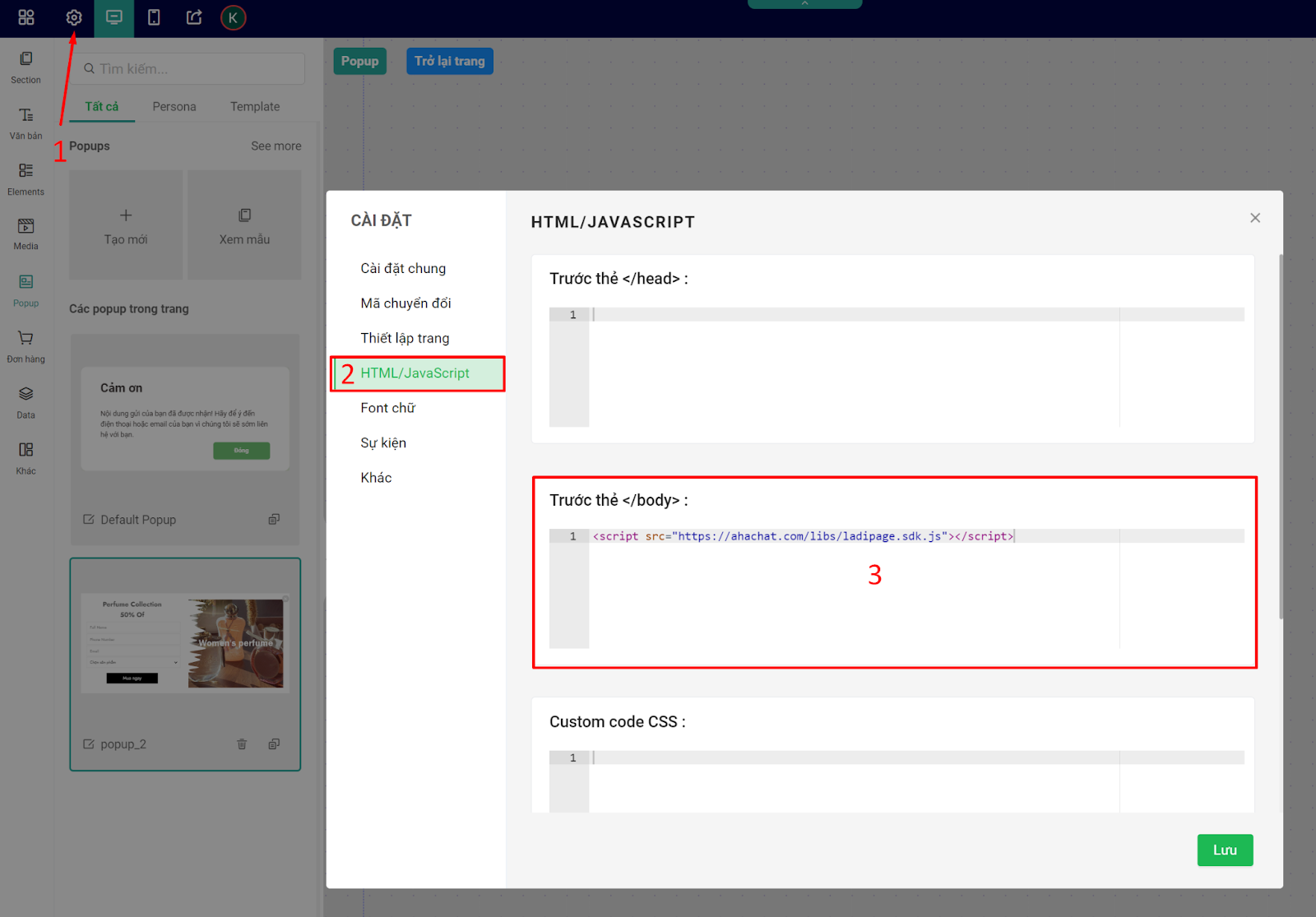Screen dimensions: 1316x917
Task: Open Elements panel in sidebar
Action: [25, 179]
